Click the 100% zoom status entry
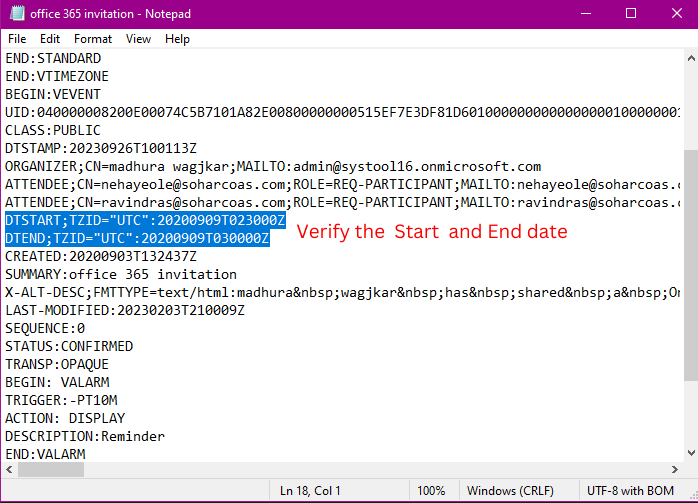The image size is (698, 503). click(431, 491)
